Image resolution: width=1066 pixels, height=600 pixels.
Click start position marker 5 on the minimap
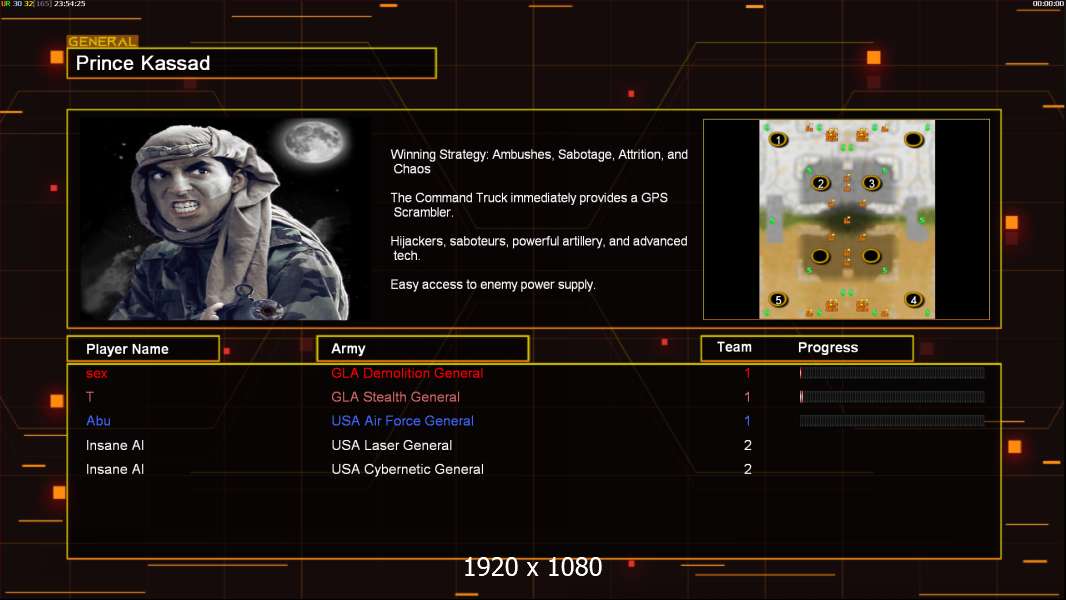coord(778,300)
